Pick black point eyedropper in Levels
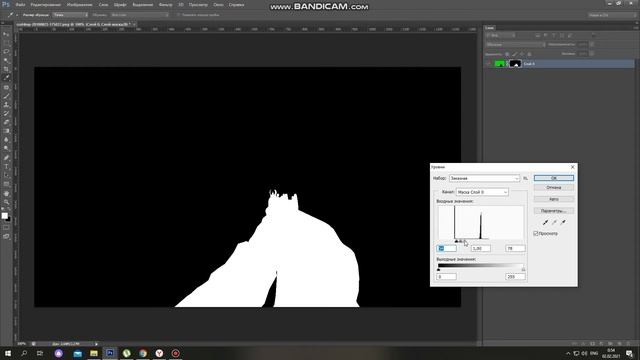 pyautogui.click(x=545, y=222)
